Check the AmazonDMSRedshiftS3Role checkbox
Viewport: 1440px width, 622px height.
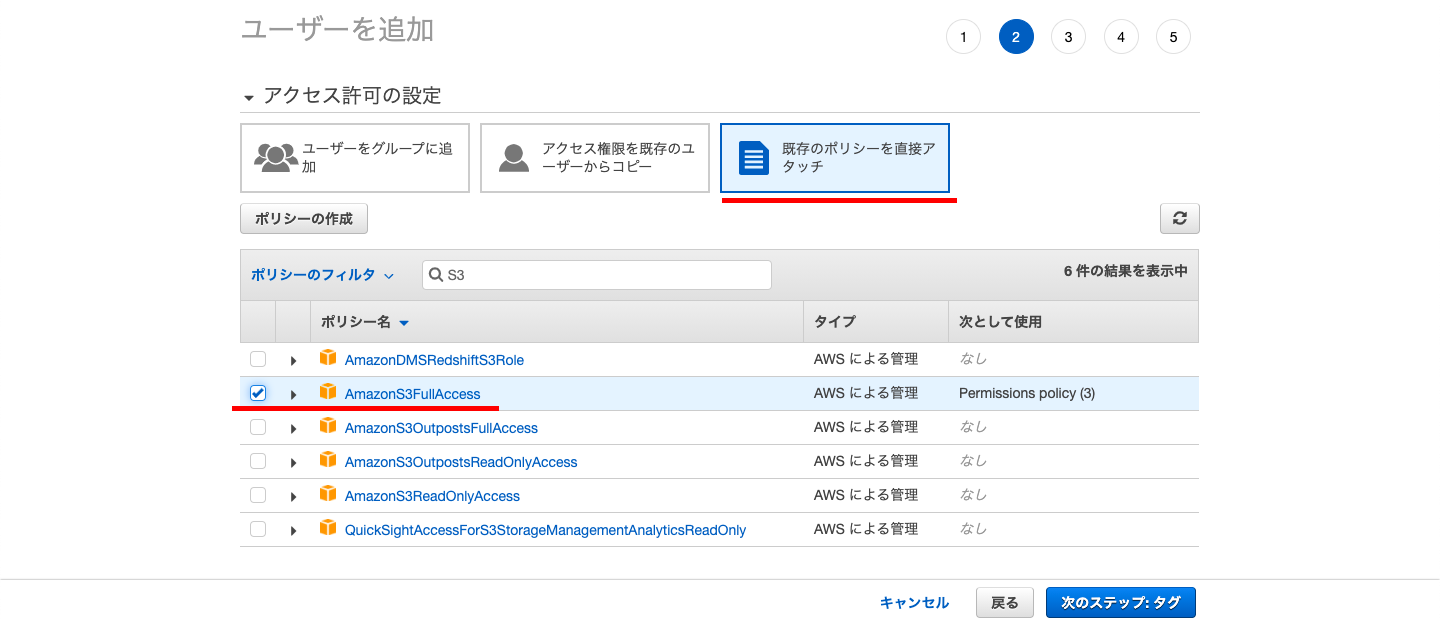(x=258, y=359)
